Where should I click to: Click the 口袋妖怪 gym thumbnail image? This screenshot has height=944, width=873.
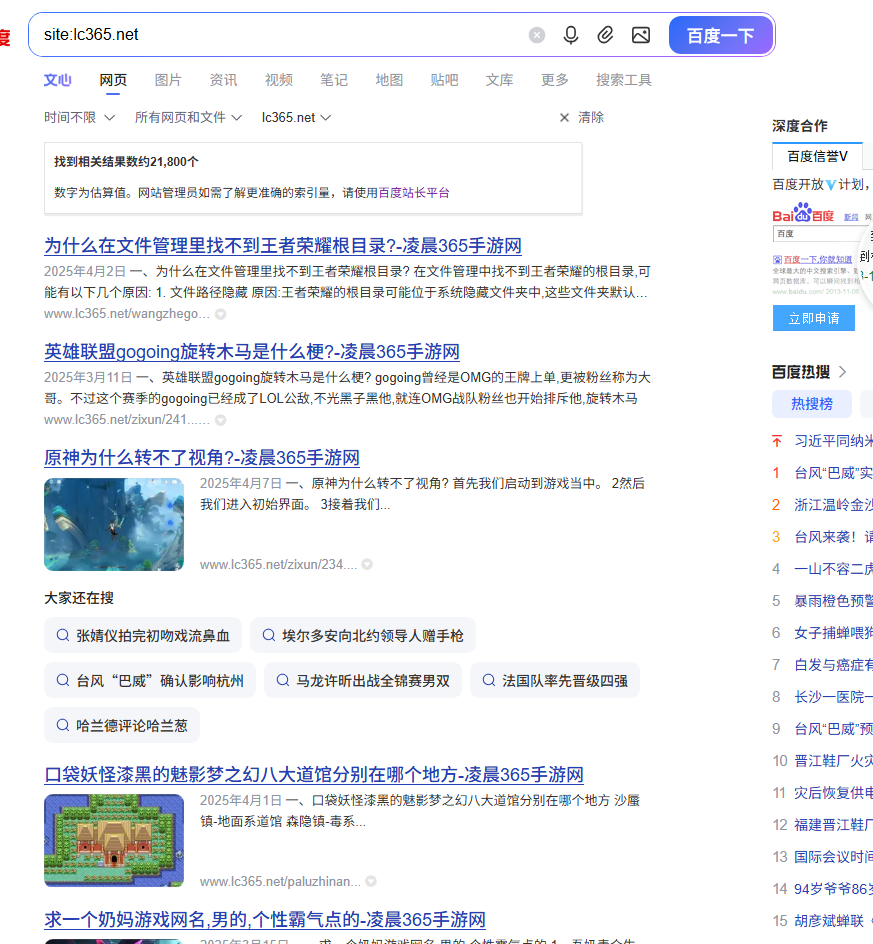(114, 840)
